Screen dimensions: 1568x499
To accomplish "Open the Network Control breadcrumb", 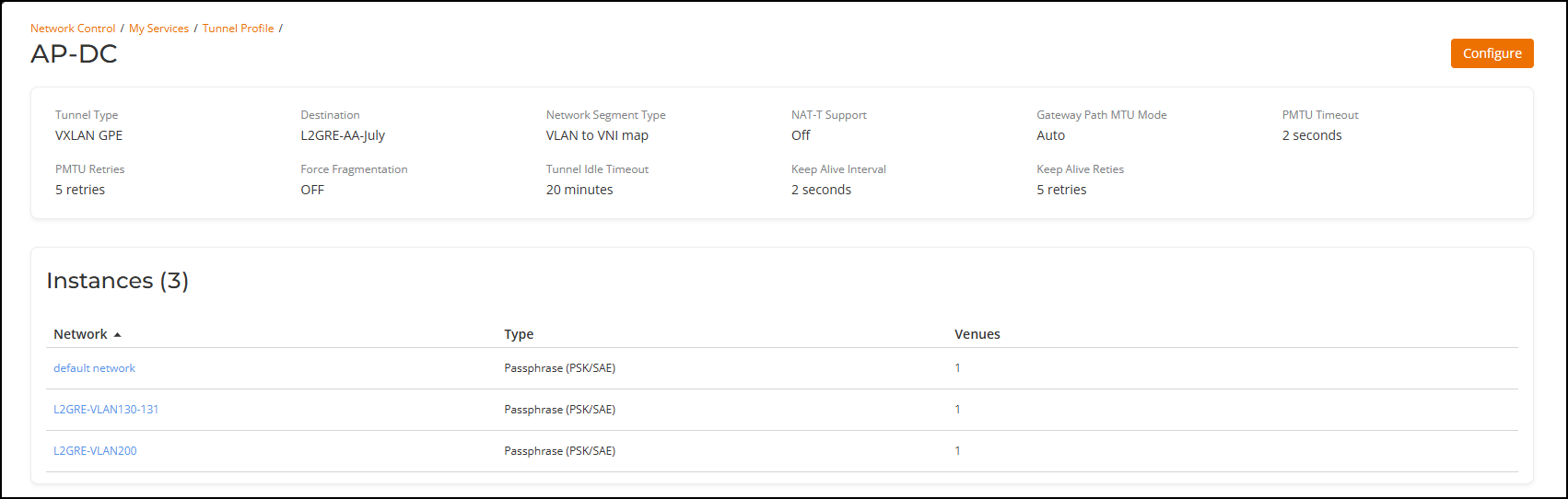I will tap(73, 29).
